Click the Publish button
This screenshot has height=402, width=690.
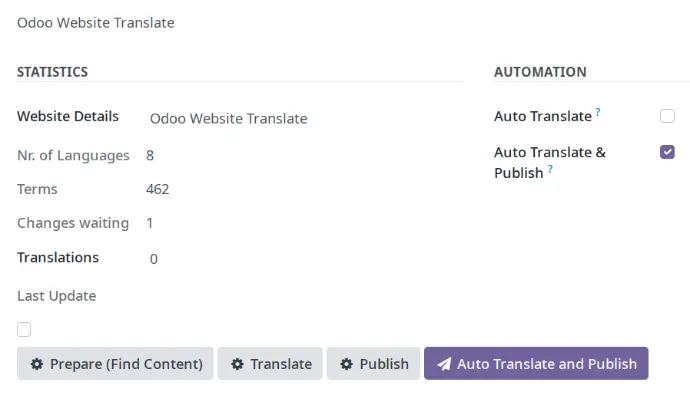pyautogui.click(x=373, y=364)
